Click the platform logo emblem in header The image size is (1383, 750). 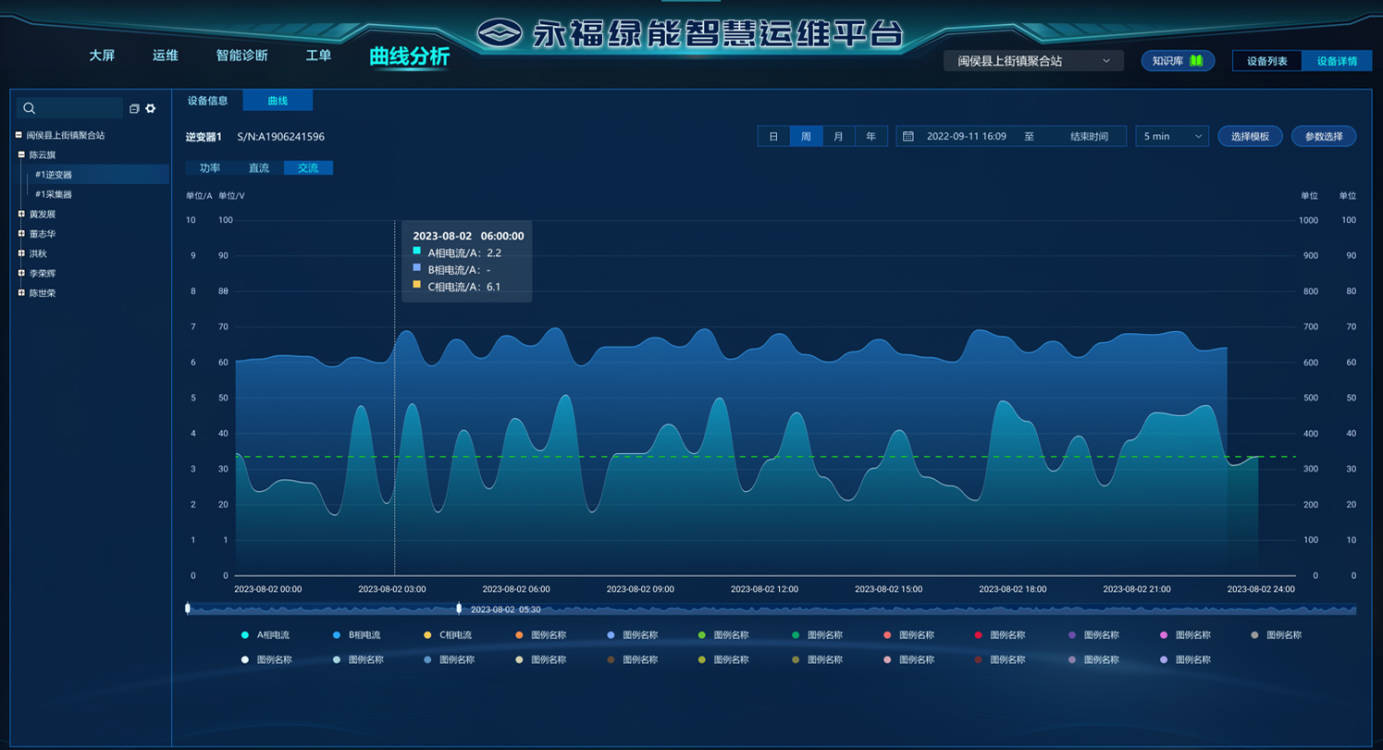500,34
